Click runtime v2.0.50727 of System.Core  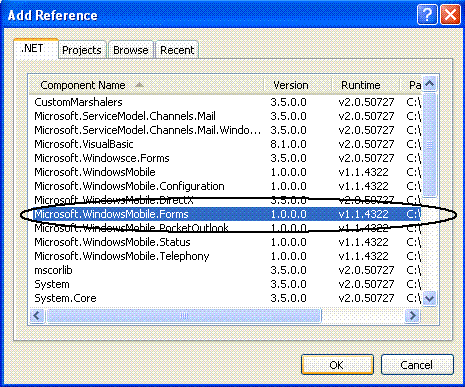pos(366,298)
